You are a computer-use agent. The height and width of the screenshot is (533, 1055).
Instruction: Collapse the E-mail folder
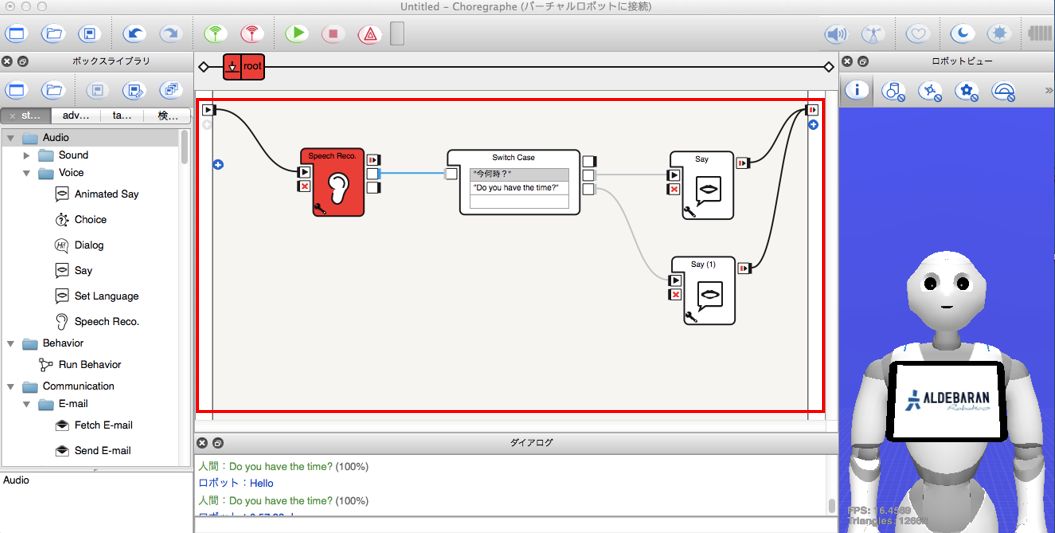27,404
